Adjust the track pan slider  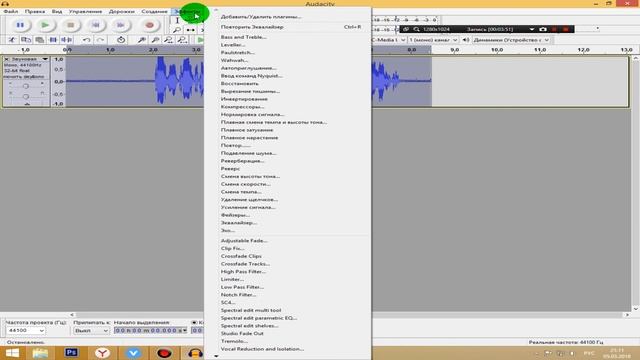(x=26, y=96)
